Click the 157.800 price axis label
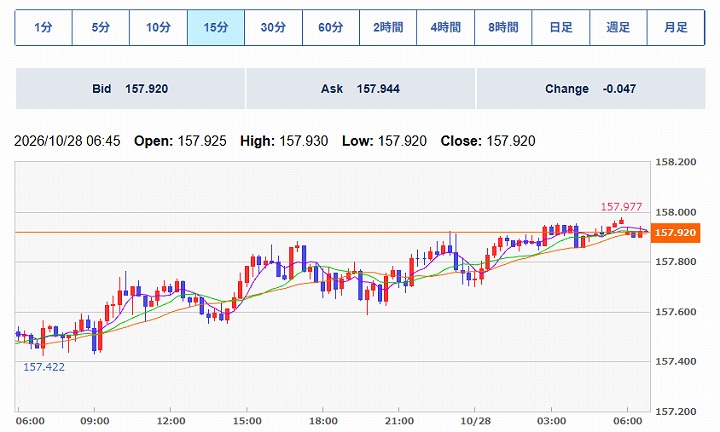 (675, 262)
